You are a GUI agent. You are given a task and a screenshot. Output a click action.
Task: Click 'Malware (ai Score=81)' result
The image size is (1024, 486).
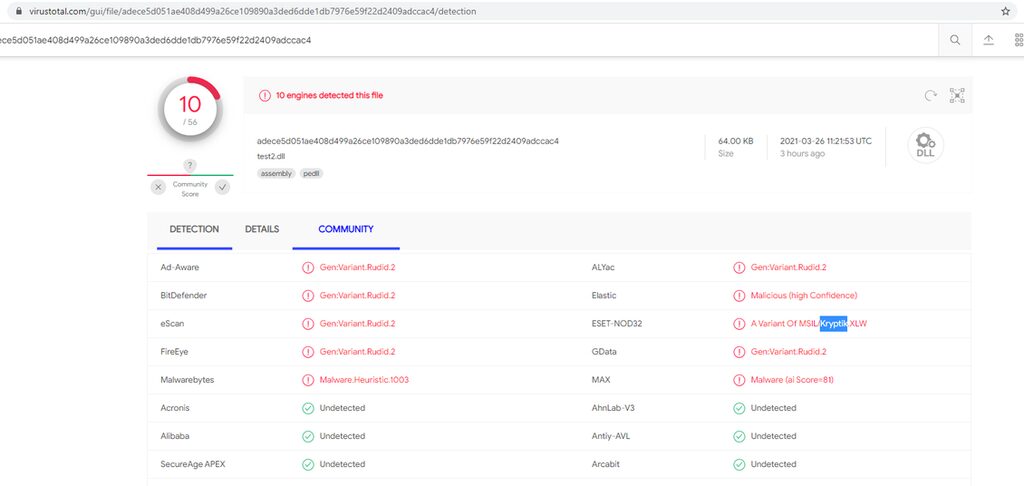click(792, 380)
